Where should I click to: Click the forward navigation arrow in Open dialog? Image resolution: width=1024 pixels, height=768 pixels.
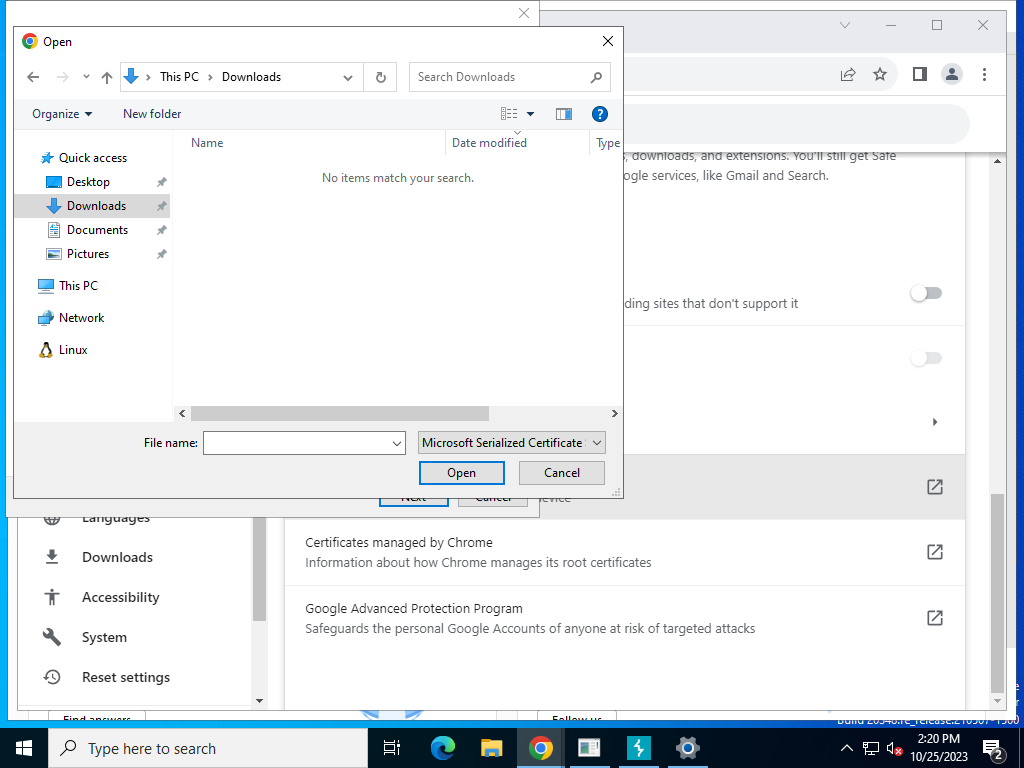point(63,77)
